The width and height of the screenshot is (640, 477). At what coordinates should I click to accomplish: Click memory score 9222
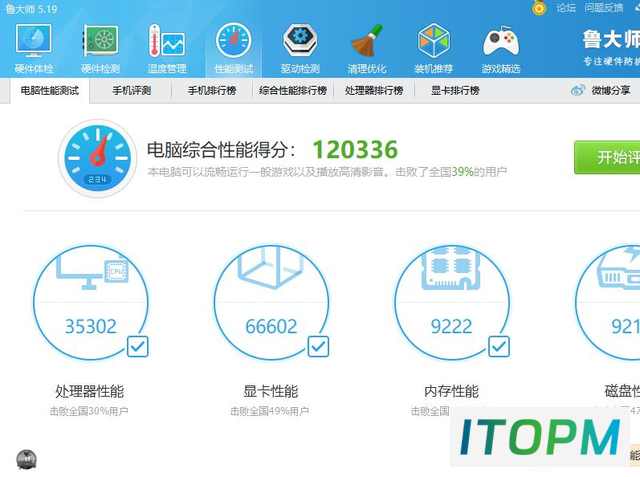click(451, 326)
